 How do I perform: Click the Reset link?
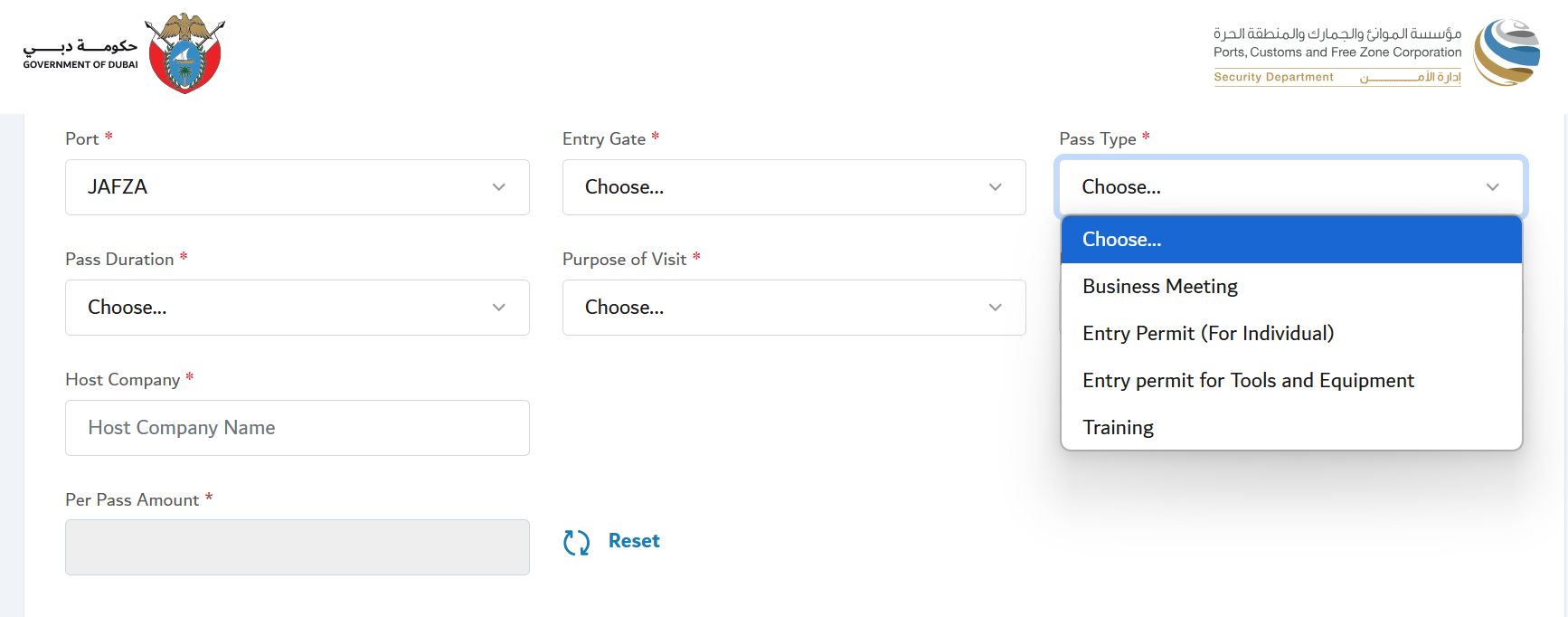tap(634, 541)
